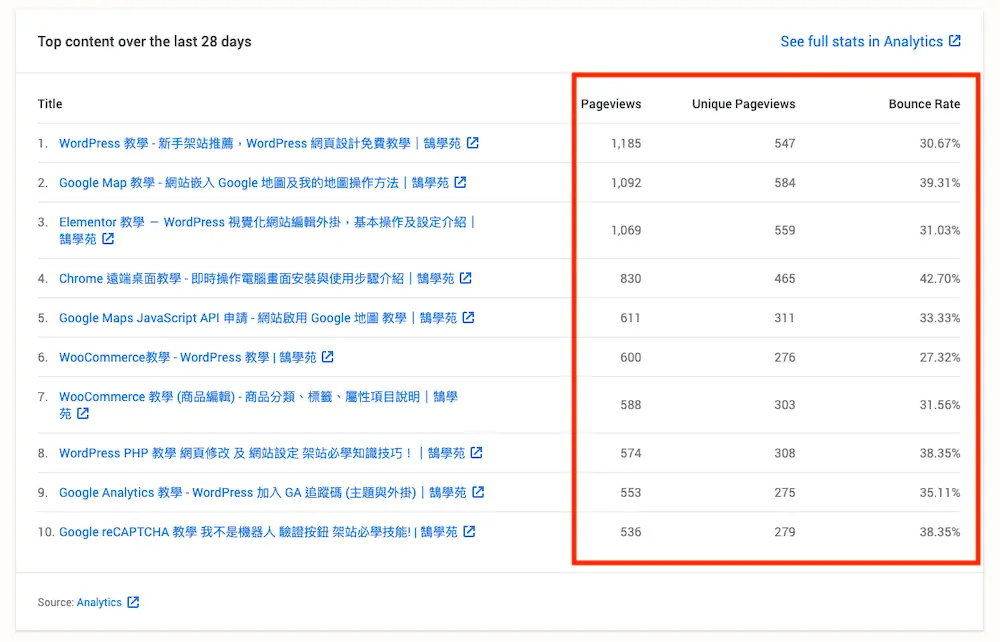Click external-link icon after WordPress PHP 教學 title

(476, 453)
